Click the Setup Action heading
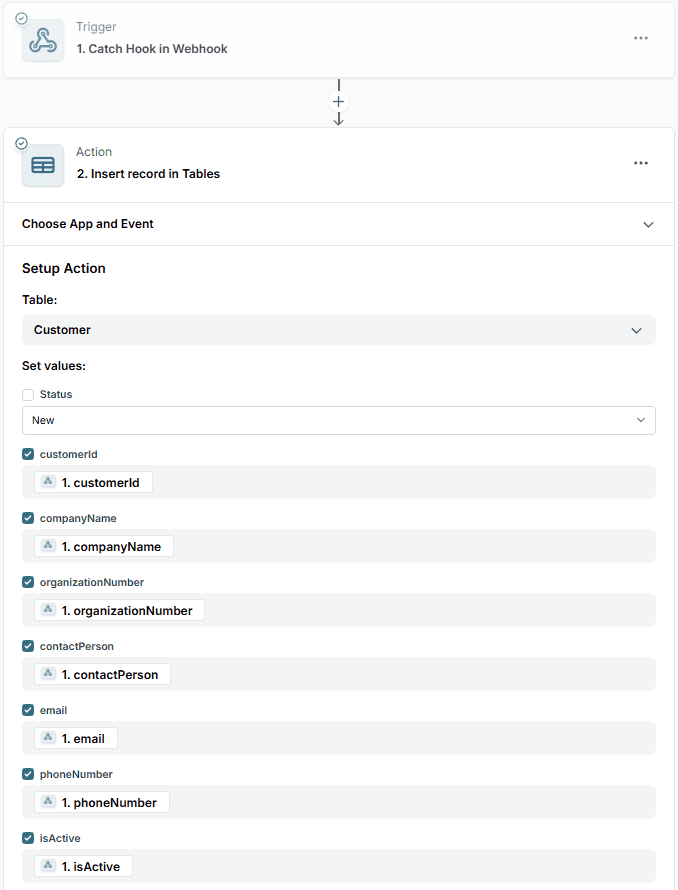This screenshot has width=678, height=890. click(x=64, y=268)
